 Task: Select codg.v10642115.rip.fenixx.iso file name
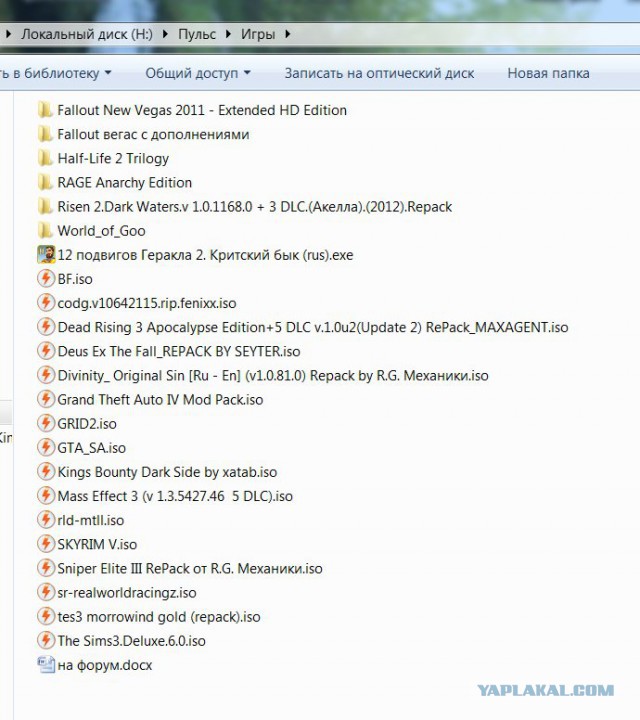pos(147,303)
